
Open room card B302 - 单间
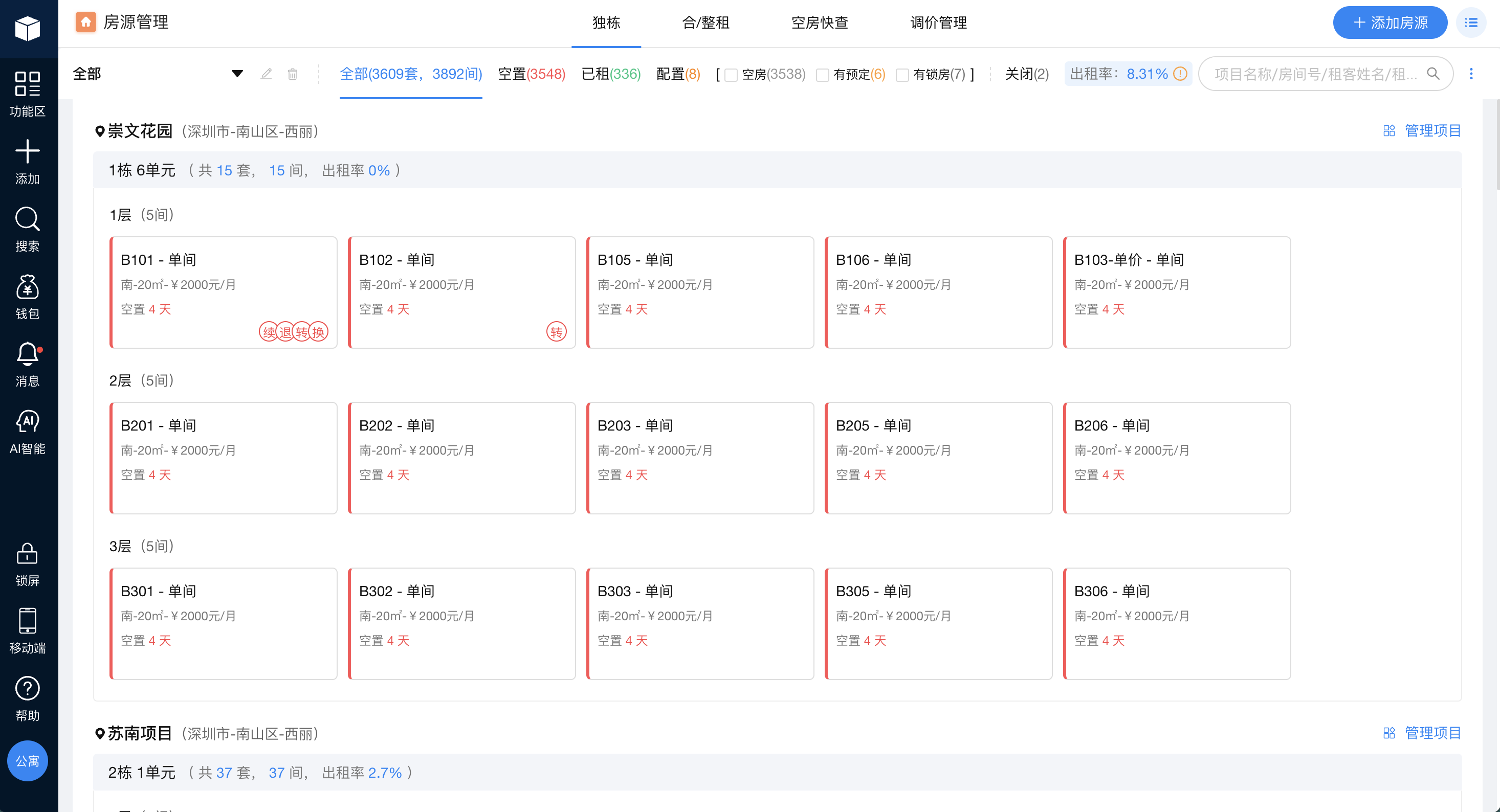point(462,623)
